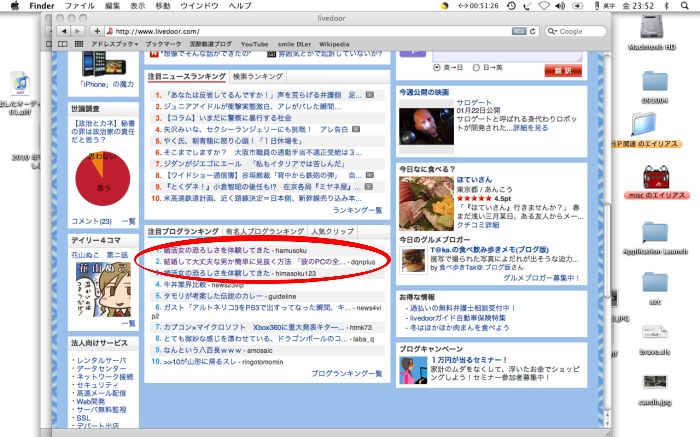
Task: Open the ファイル menu
Action: (x=79, y=6)
